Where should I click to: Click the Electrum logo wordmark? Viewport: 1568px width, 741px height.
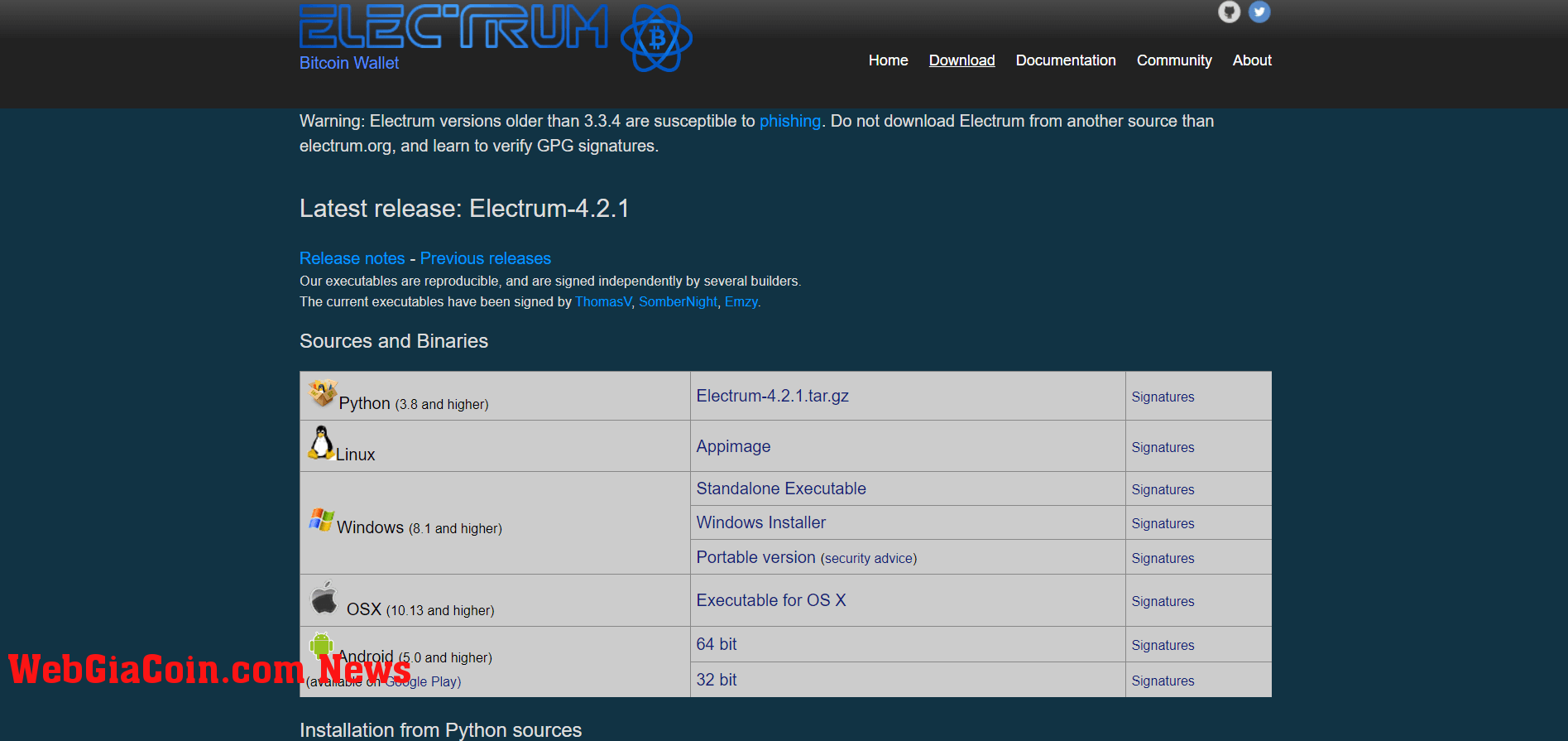pyautogui.click(x=453, y=26)
